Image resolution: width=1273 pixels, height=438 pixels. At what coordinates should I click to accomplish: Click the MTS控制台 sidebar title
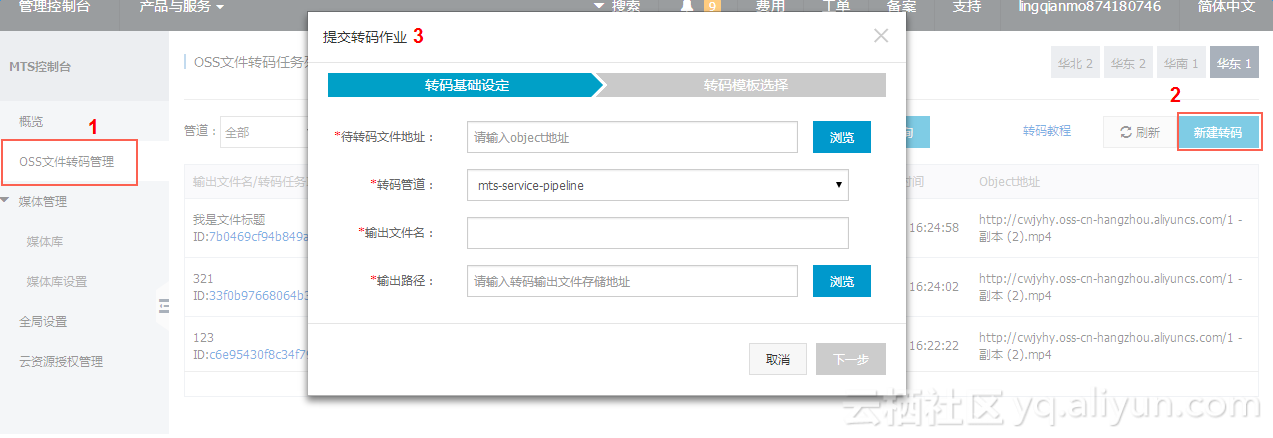(39, 67)
